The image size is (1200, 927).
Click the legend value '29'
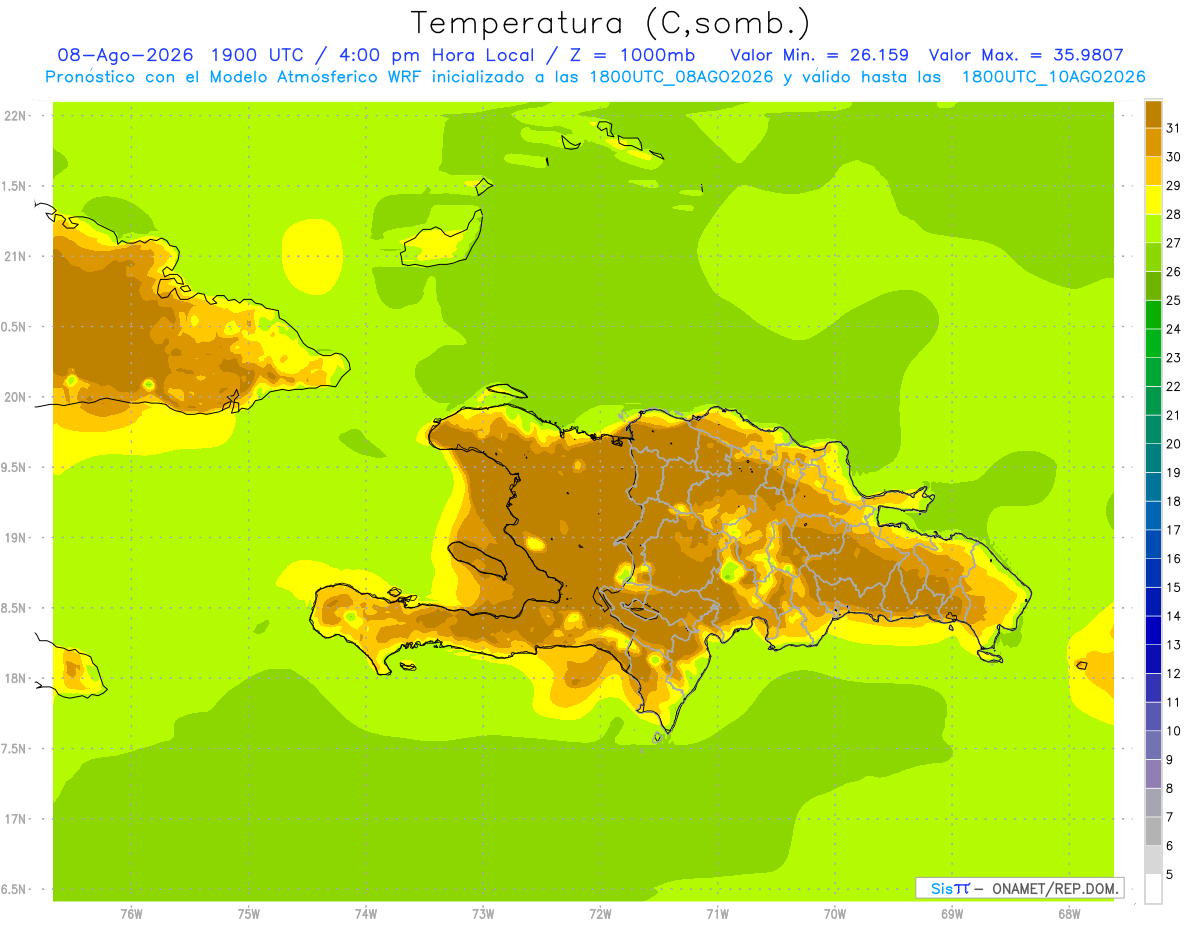(1174, 186)
